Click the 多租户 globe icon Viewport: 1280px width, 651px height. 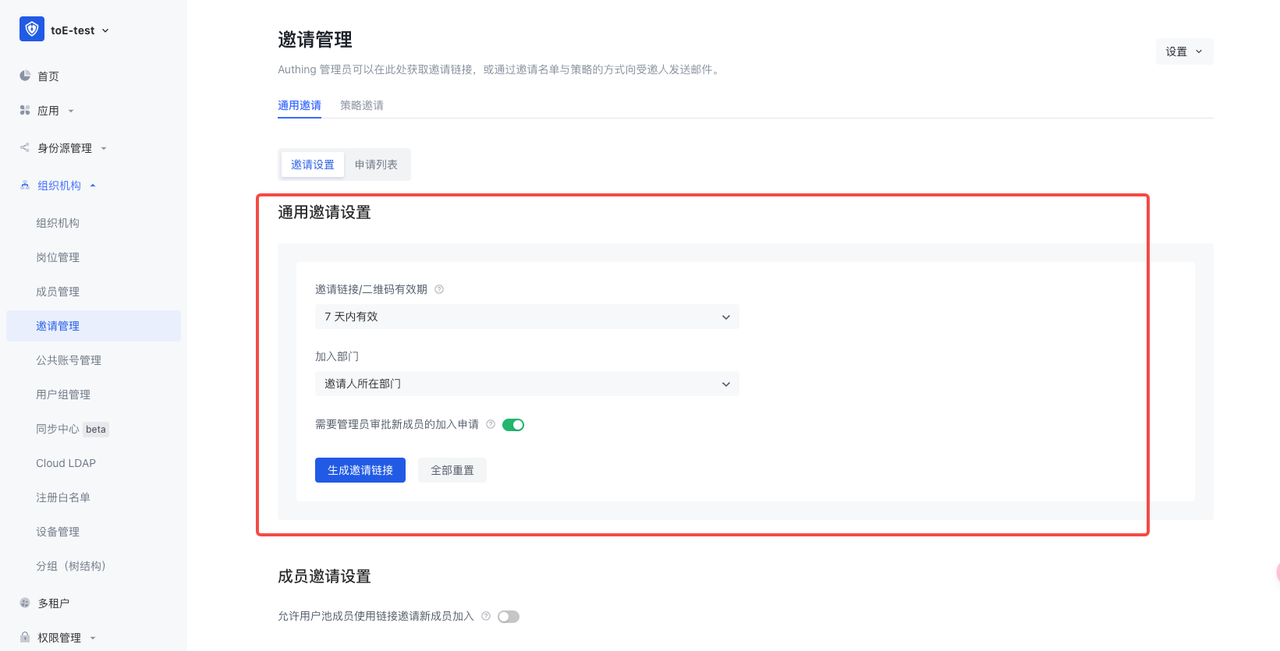pos(25,603)
